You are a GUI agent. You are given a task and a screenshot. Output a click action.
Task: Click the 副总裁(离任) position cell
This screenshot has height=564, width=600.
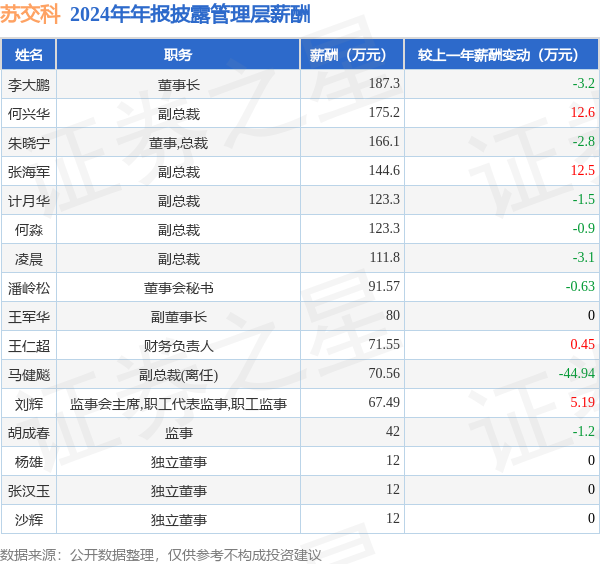tap(178, 375)
